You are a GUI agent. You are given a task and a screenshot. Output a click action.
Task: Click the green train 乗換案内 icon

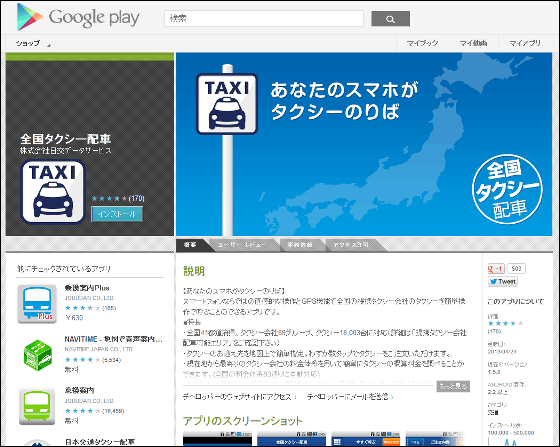(37, 407)
